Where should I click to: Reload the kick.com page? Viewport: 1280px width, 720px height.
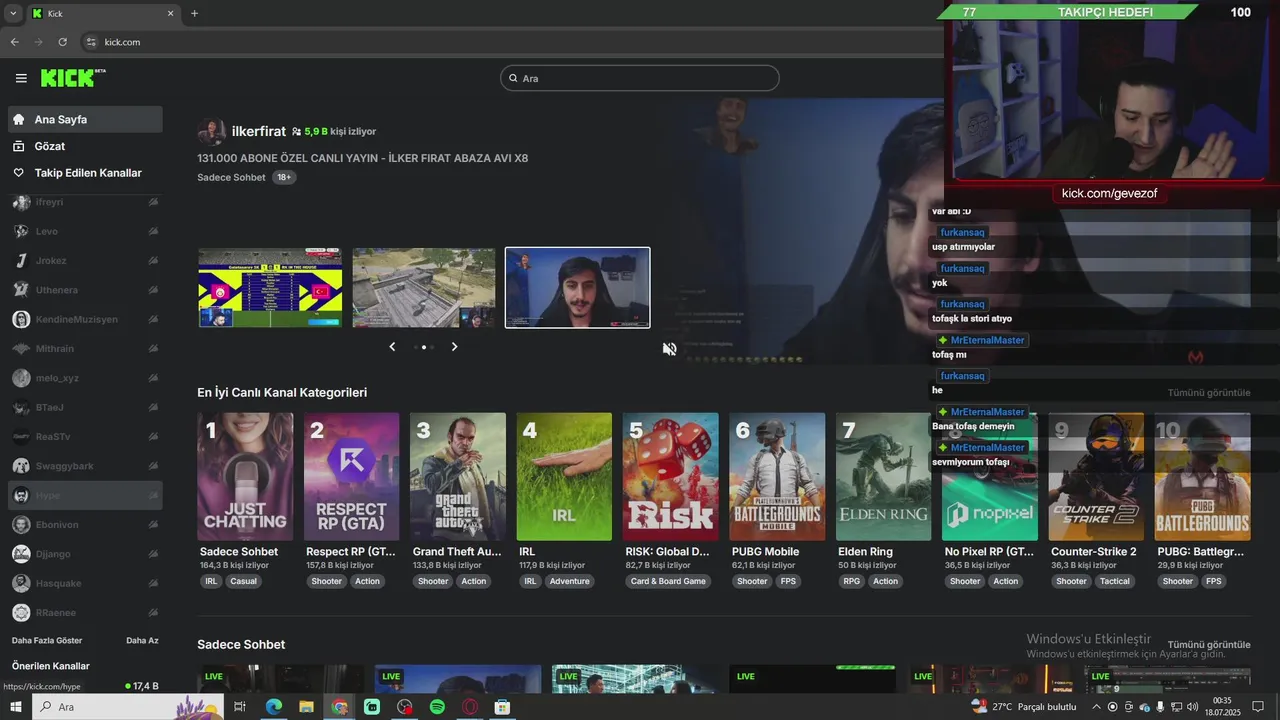pos(62,42)
